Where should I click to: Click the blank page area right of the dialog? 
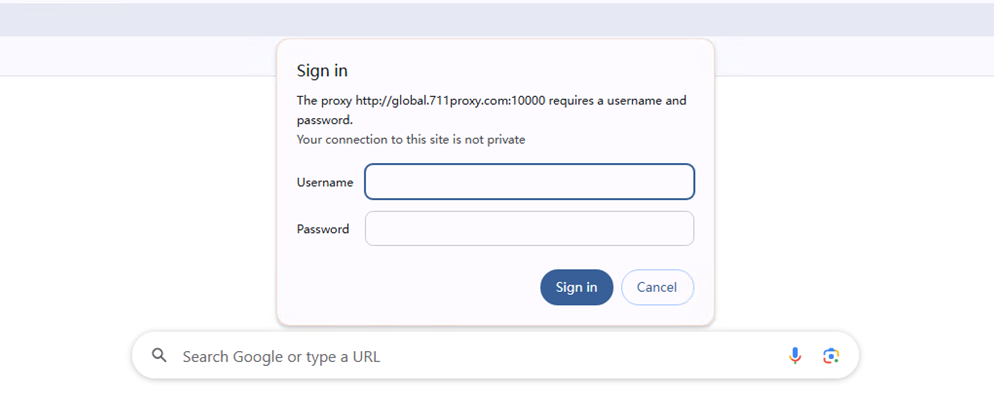850,200
